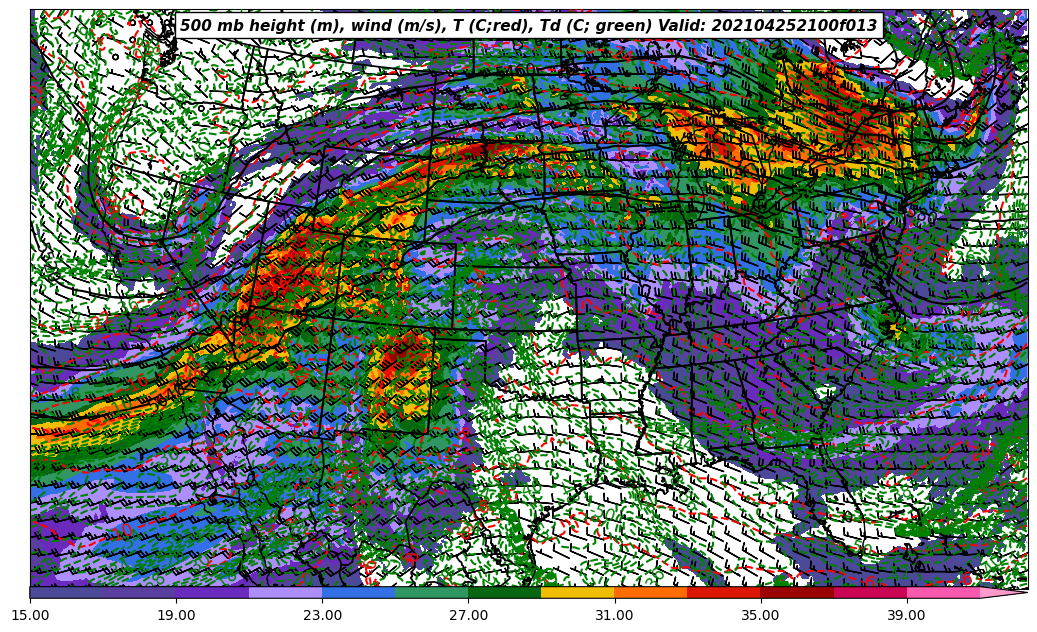Select the 39.00 colorbar tick label
The image size is (1037, 632).
coord(906,616)
